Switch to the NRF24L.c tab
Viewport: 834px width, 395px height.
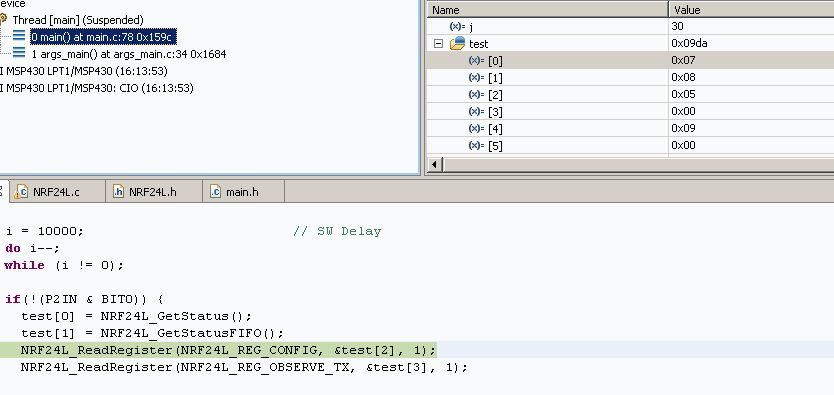[x=56, y=191]
